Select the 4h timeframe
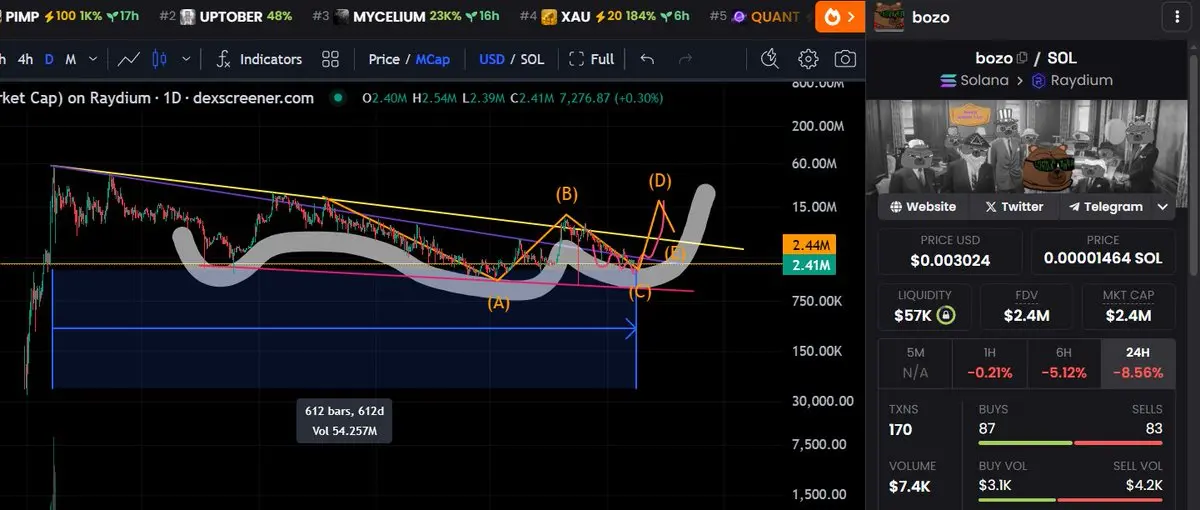The height and width of the screenshot is (510, 1200). click(25, 59)
